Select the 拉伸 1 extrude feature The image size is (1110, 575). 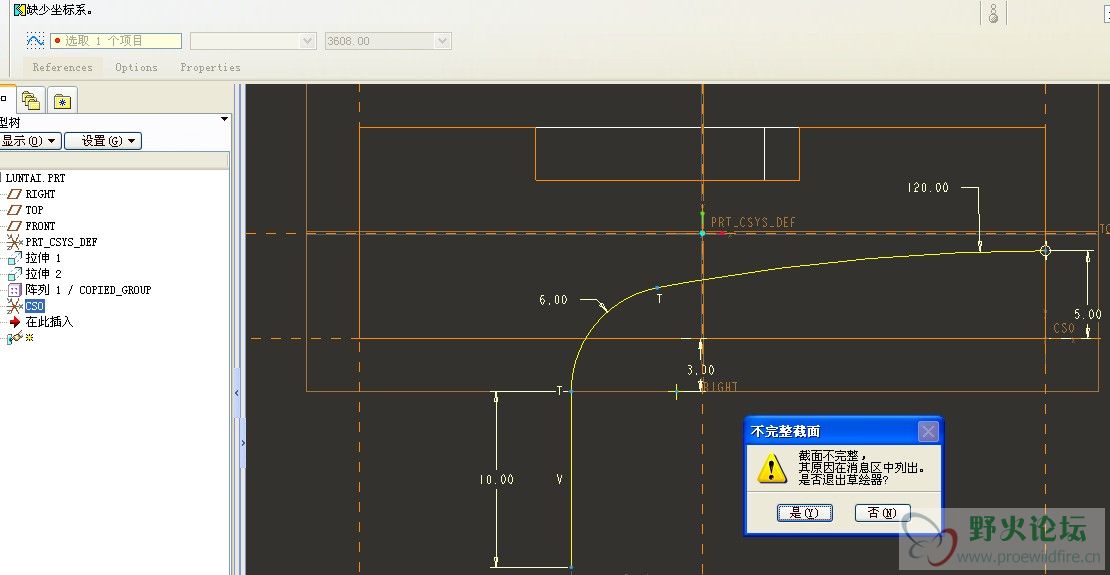coord(43,258)
